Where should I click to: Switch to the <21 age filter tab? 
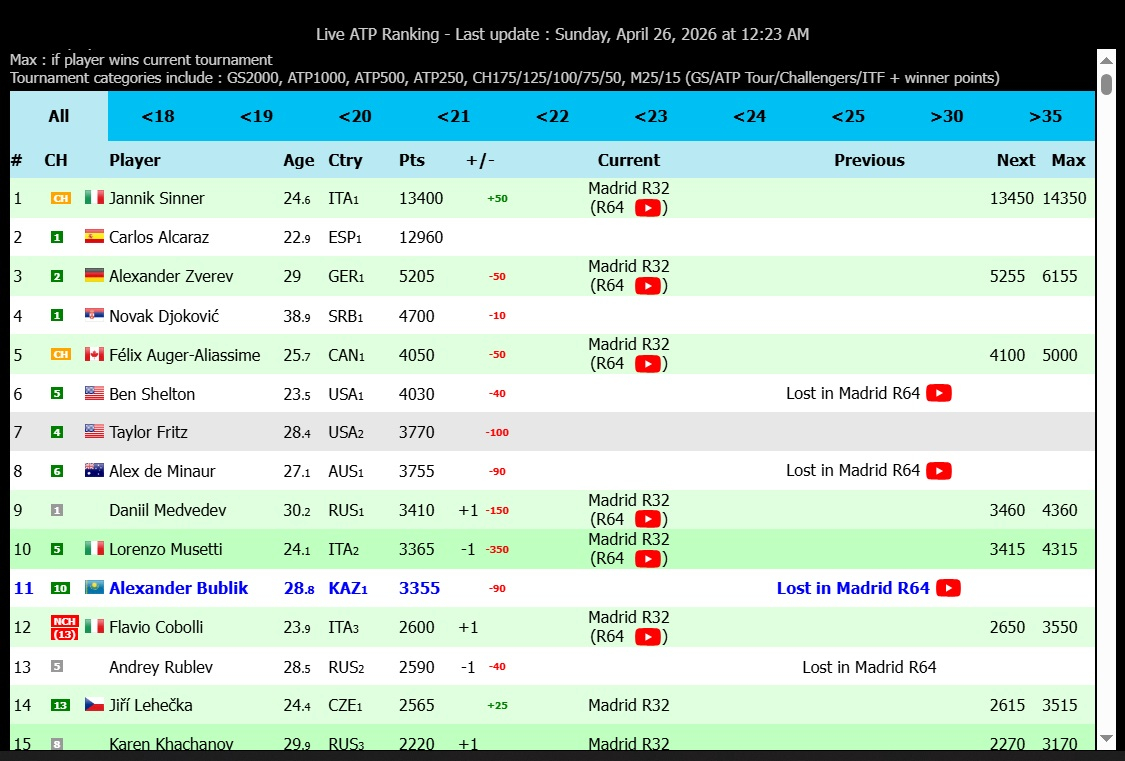click(453, 116)
